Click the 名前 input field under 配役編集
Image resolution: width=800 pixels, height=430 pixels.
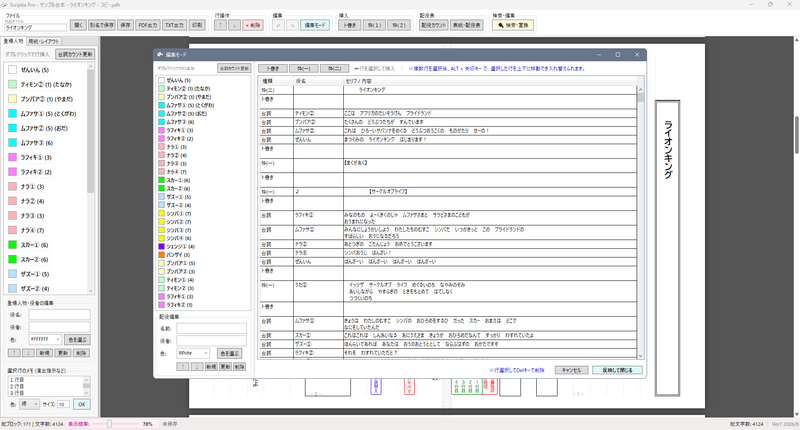211,328
